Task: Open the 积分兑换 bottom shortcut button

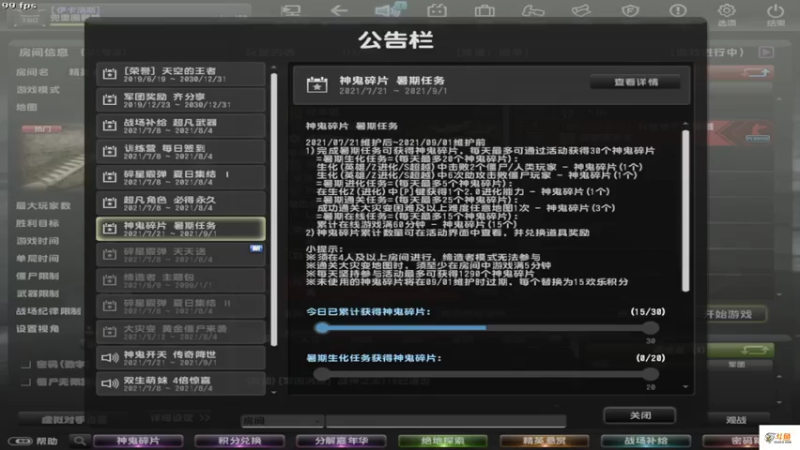Action: pyautogui.click(x=240, y=441)
